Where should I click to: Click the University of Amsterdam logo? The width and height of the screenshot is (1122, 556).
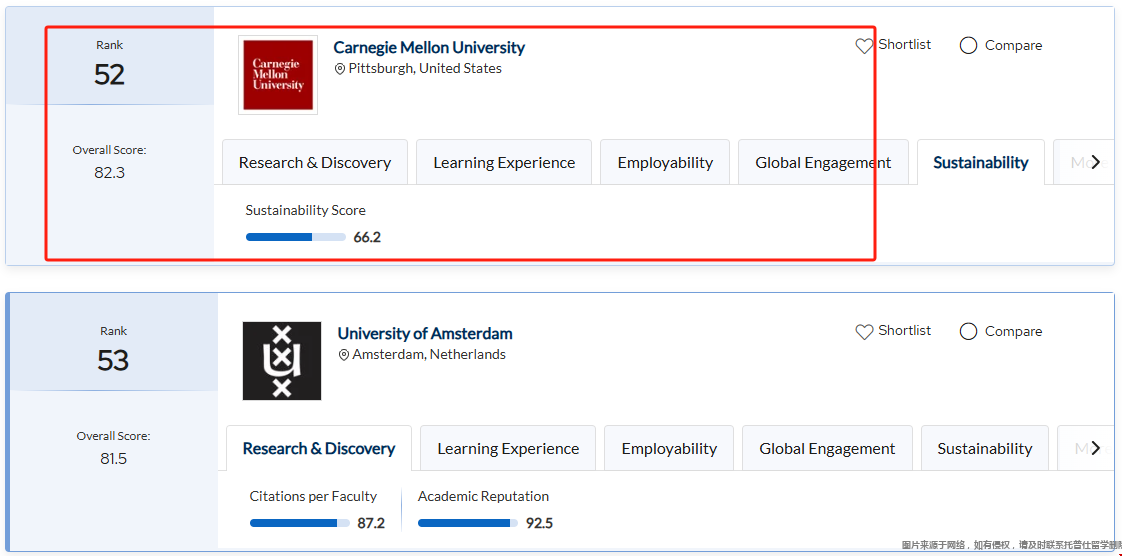coord(282,361)
